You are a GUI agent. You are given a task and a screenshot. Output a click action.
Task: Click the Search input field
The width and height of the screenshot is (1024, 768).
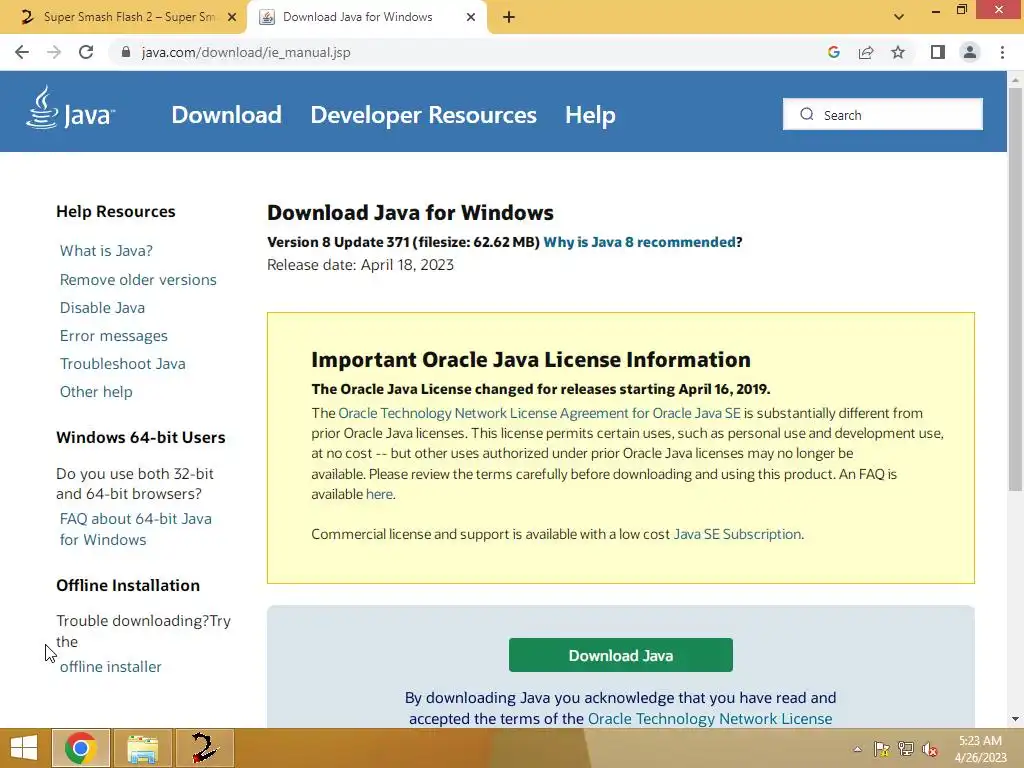(x=883, y=114)
